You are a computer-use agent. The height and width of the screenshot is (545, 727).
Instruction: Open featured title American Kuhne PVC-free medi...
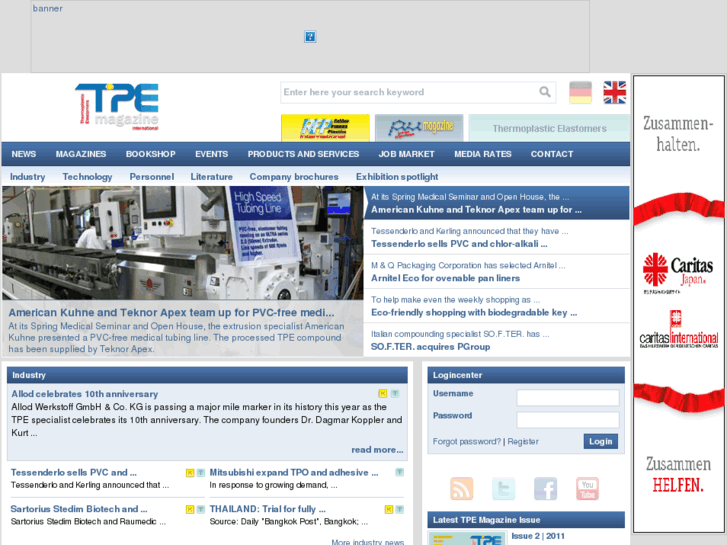tap(171, 313)
